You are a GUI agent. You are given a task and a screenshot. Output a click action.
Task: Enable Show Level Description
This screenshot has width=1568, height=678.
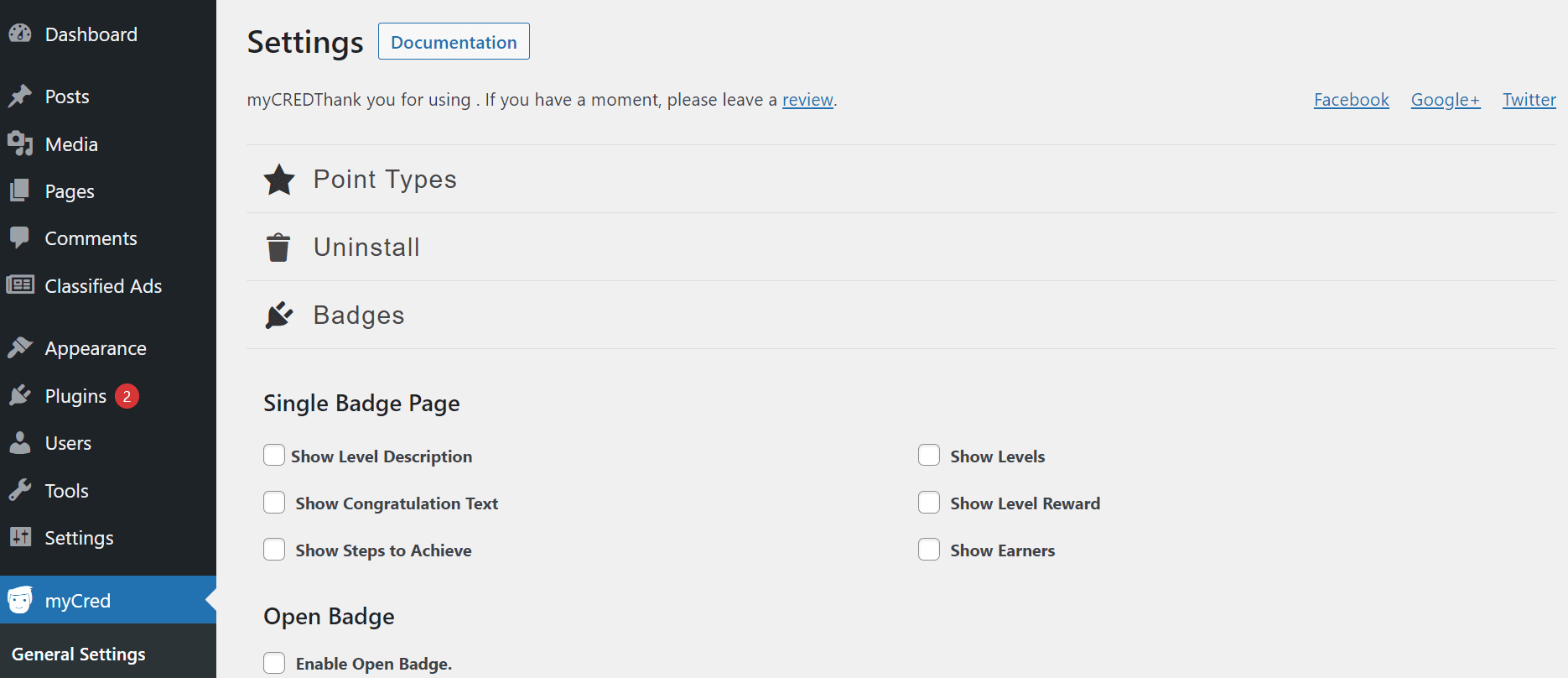[274, 455]
